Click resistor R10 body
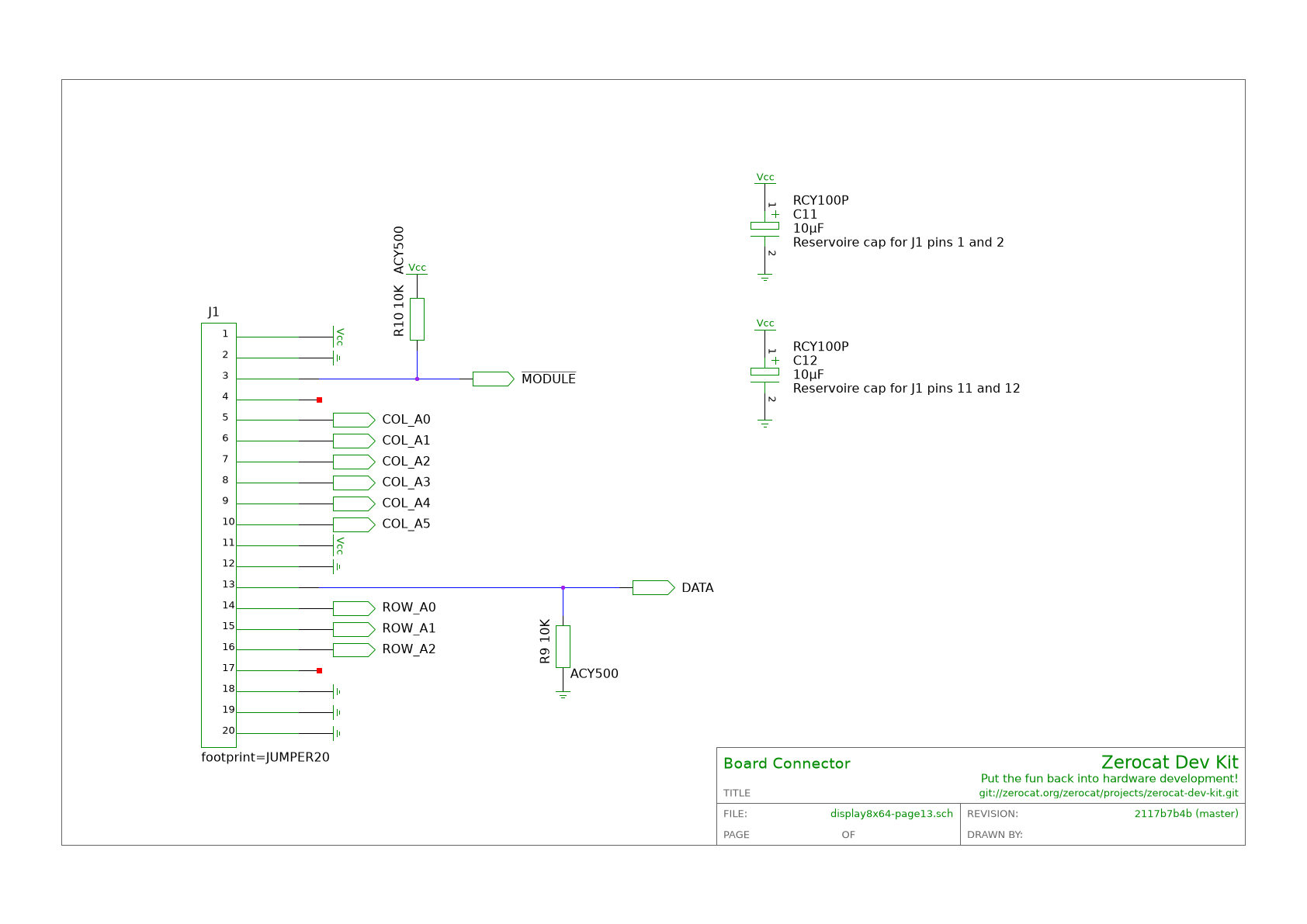 point(417,319)
